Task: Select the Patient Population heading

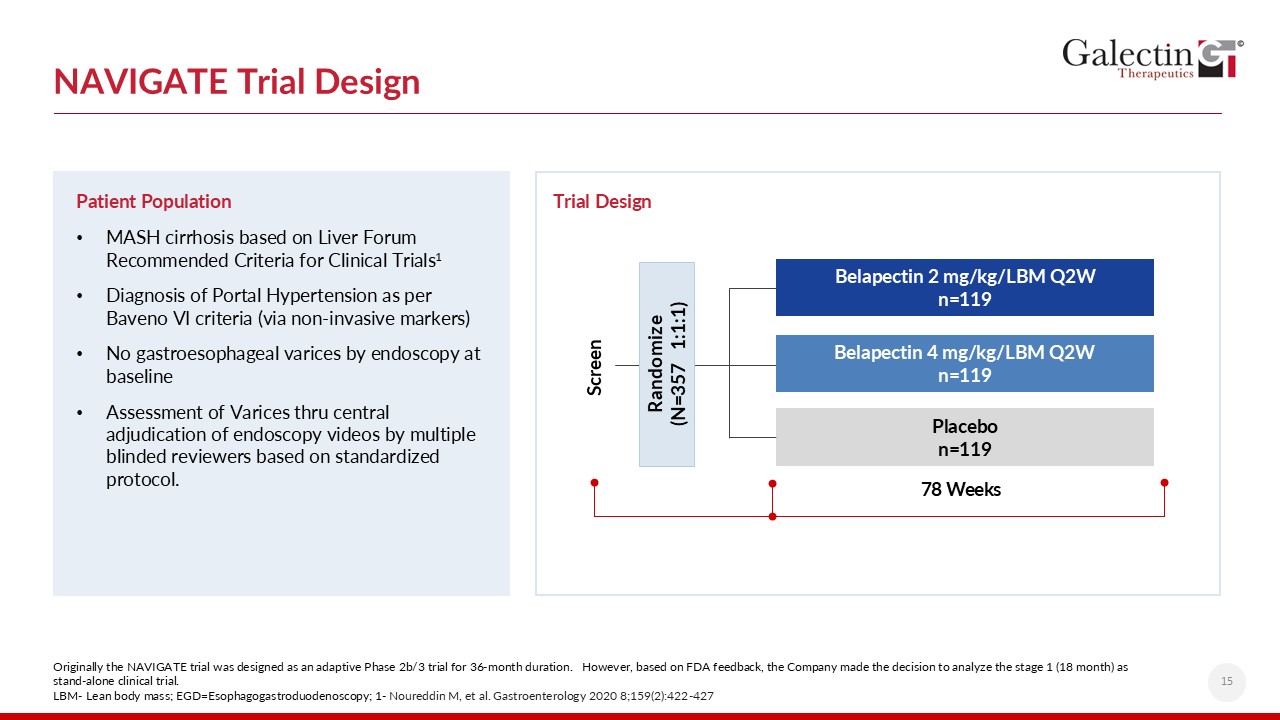Action: click(x=154, y=201)
